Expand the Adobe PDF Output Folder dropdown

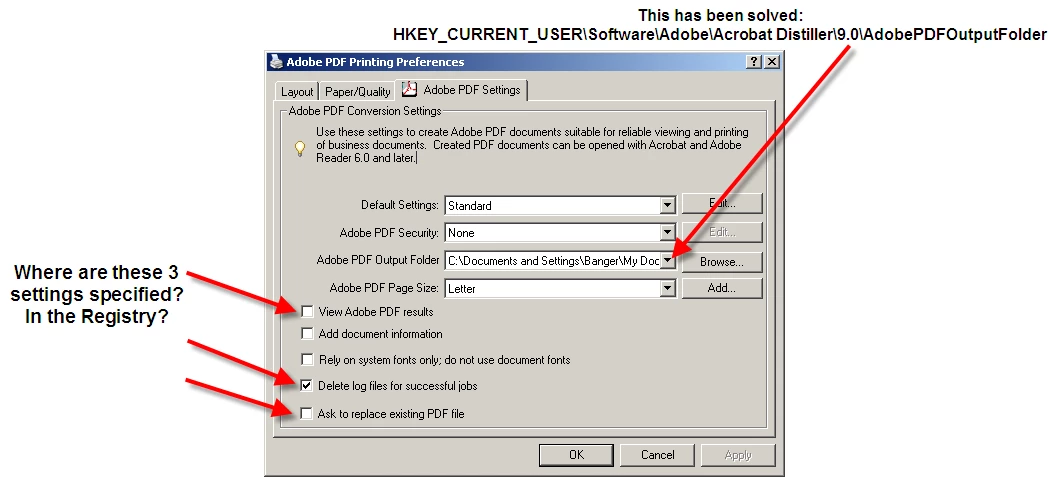668,261
